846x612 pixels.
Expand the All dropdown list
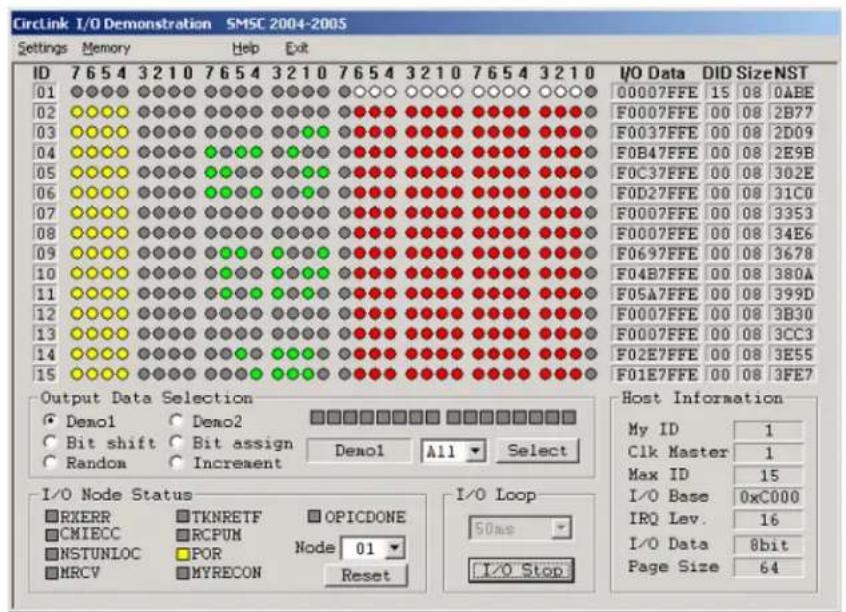coord(475,451)
